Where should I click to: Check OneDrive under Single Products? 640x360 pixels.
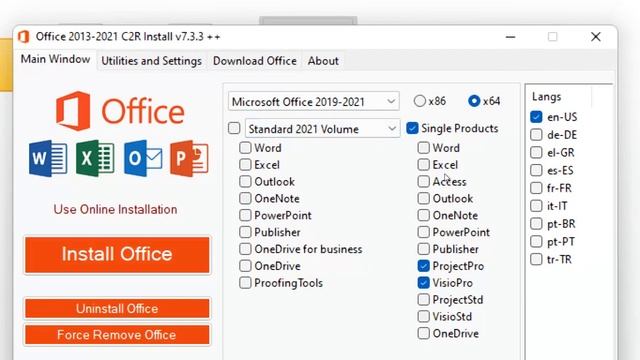click(x=448, y=333)
